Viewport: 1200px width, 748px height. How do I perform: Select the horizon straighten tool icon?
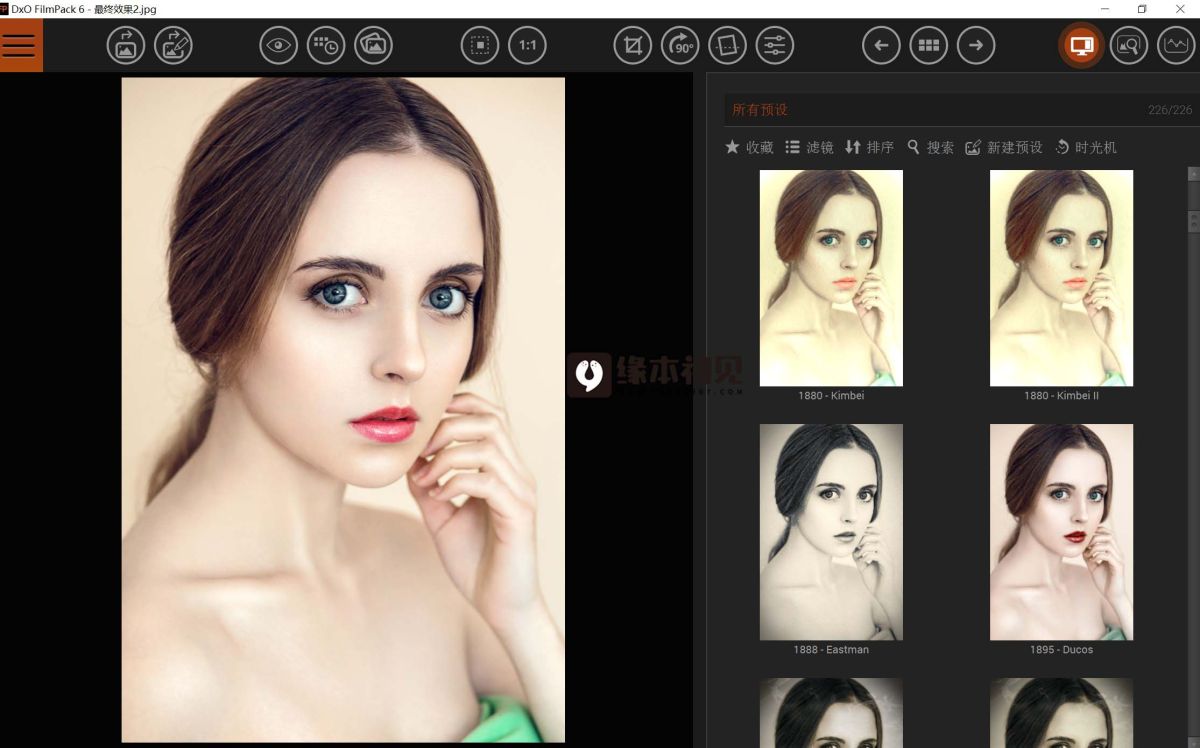pos(727,45)
